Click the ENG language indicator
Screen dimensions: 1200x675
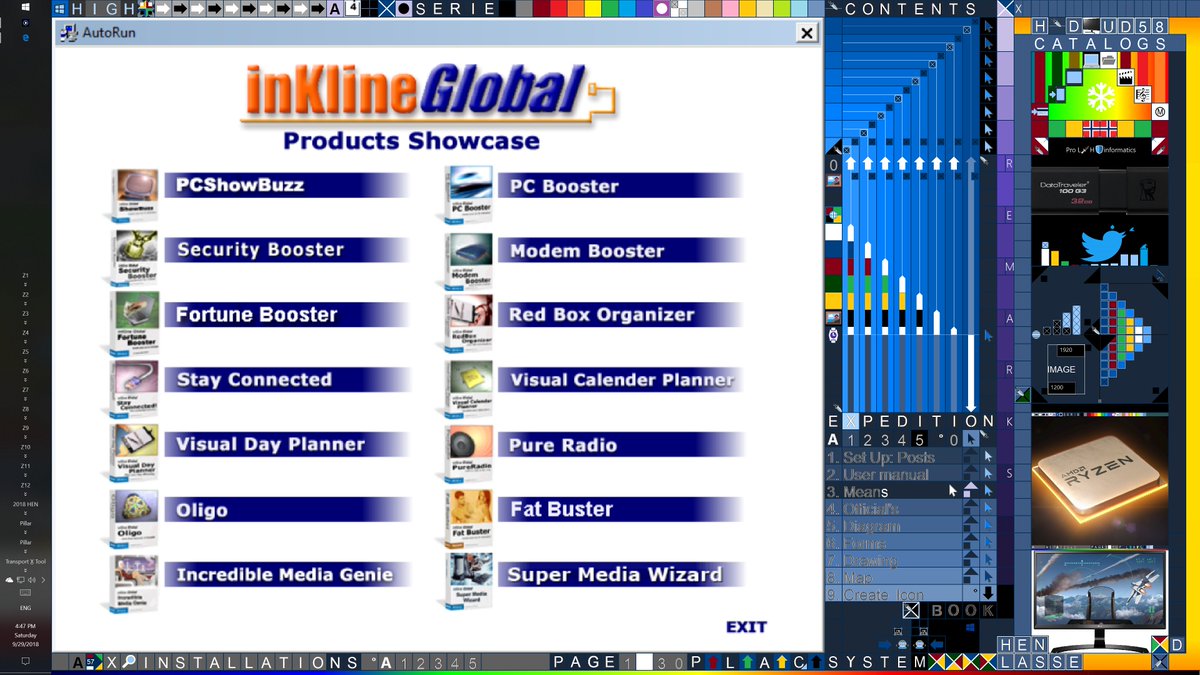point(26,607)
